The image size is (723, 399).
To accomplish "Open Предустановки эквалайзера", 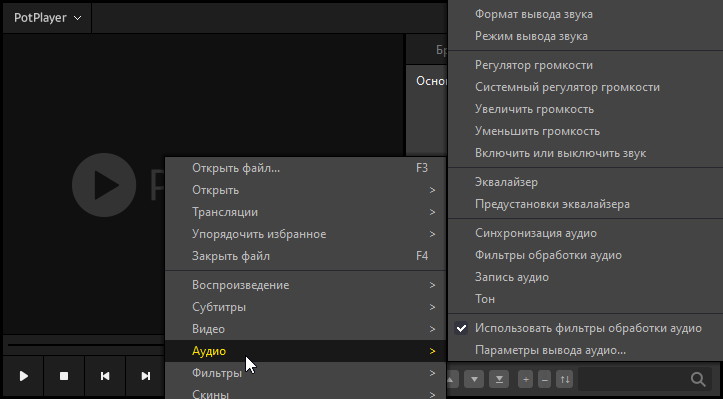I will (586, 204).
